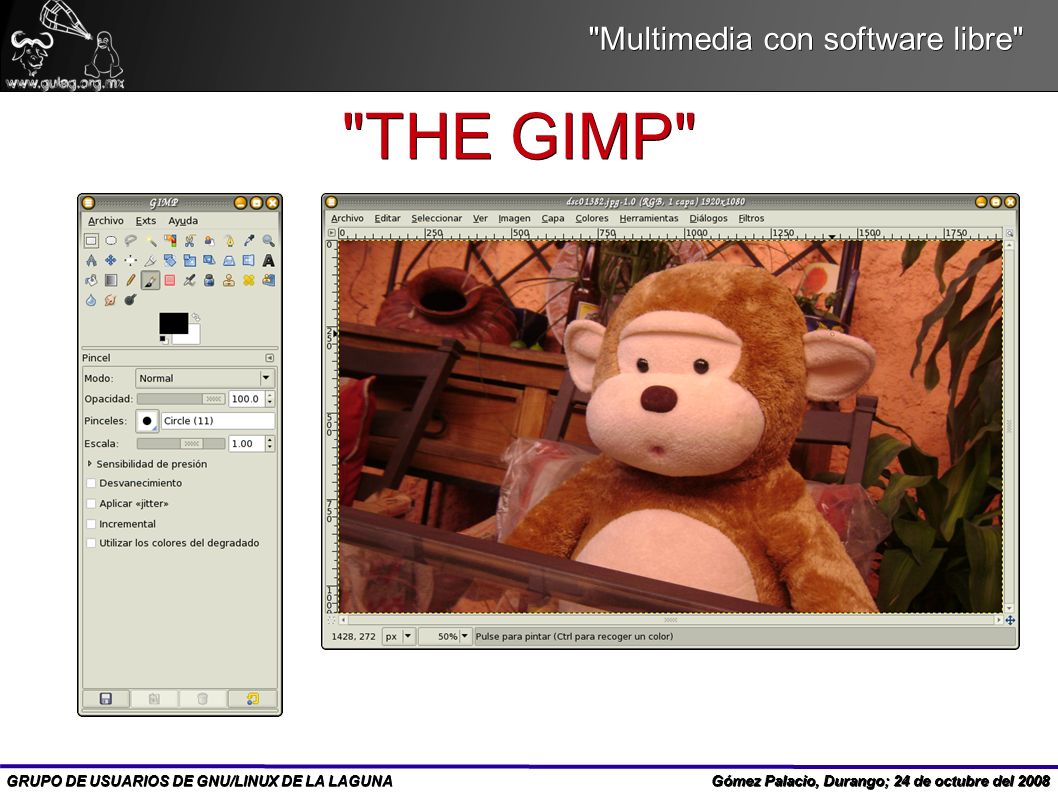Select the Perspective Clone tool
Screen dimensions: 1058x793
click(269, 280)
